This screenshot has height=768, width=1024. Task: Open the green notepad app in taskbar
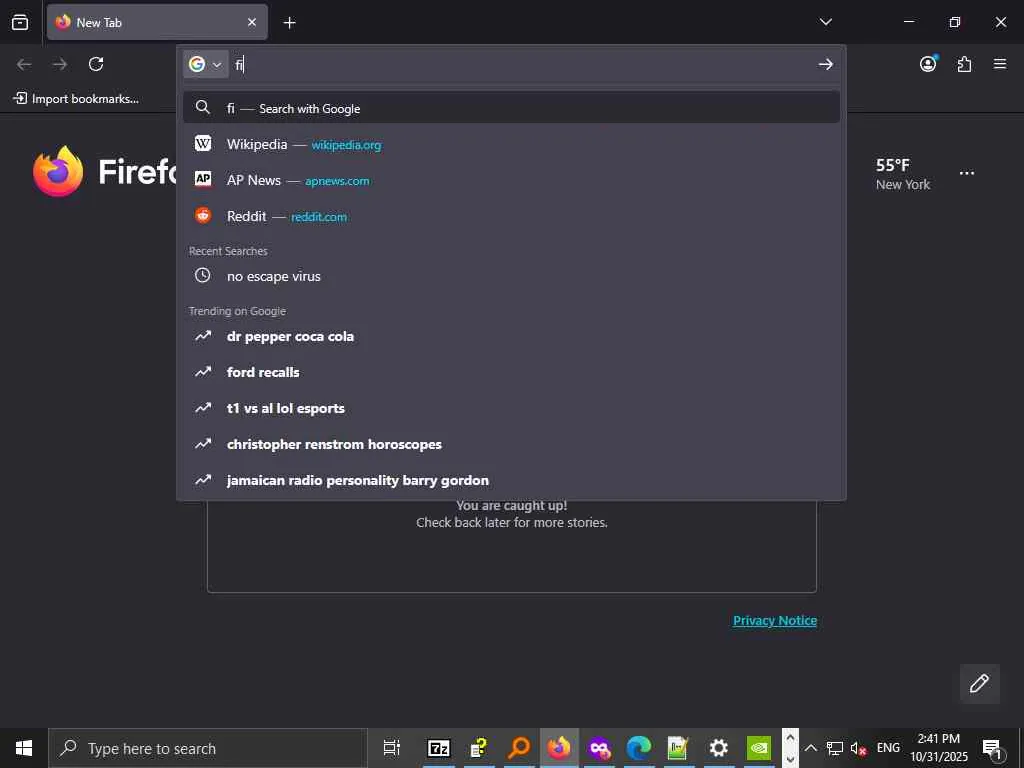pos(679,748)
